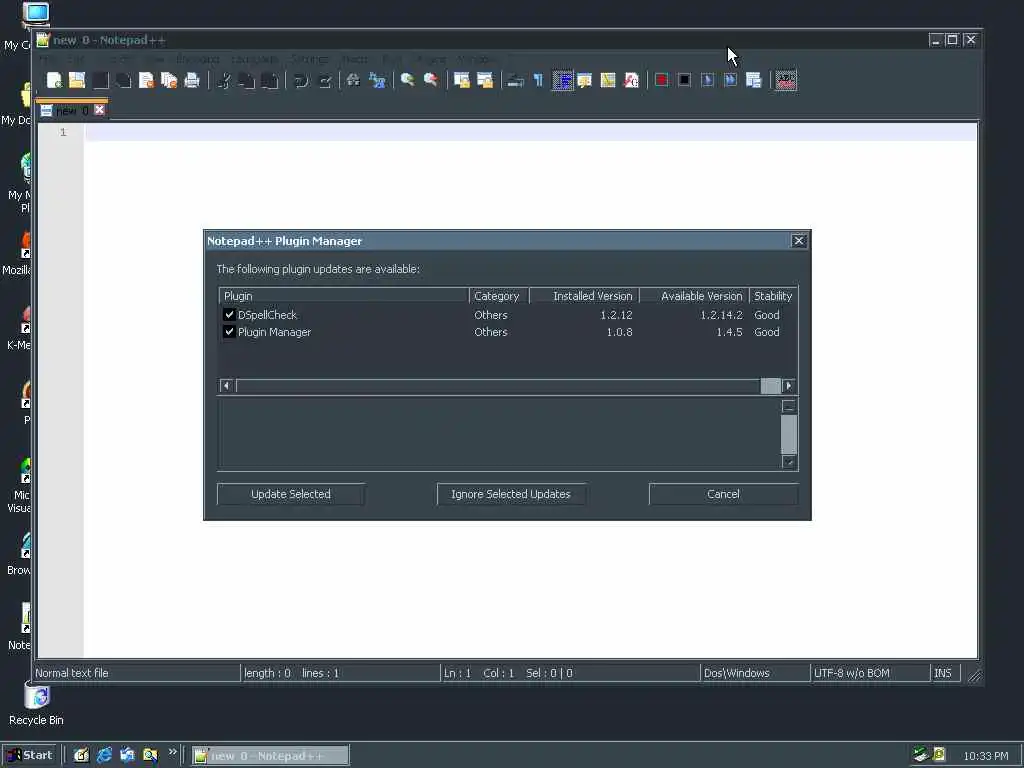
Task: Click the description pane vertical scrollbar thumb
Action: 789,434
